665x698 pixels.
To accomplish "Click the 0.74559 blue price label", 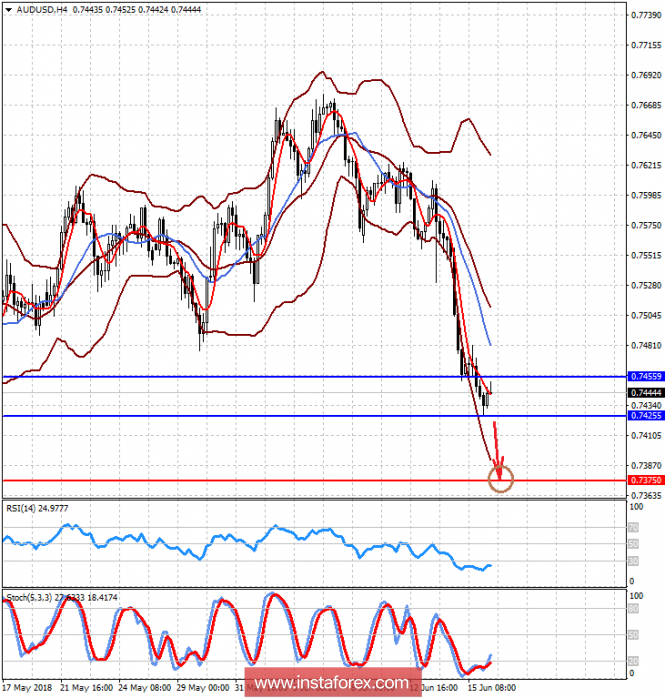I will [644, 377].
